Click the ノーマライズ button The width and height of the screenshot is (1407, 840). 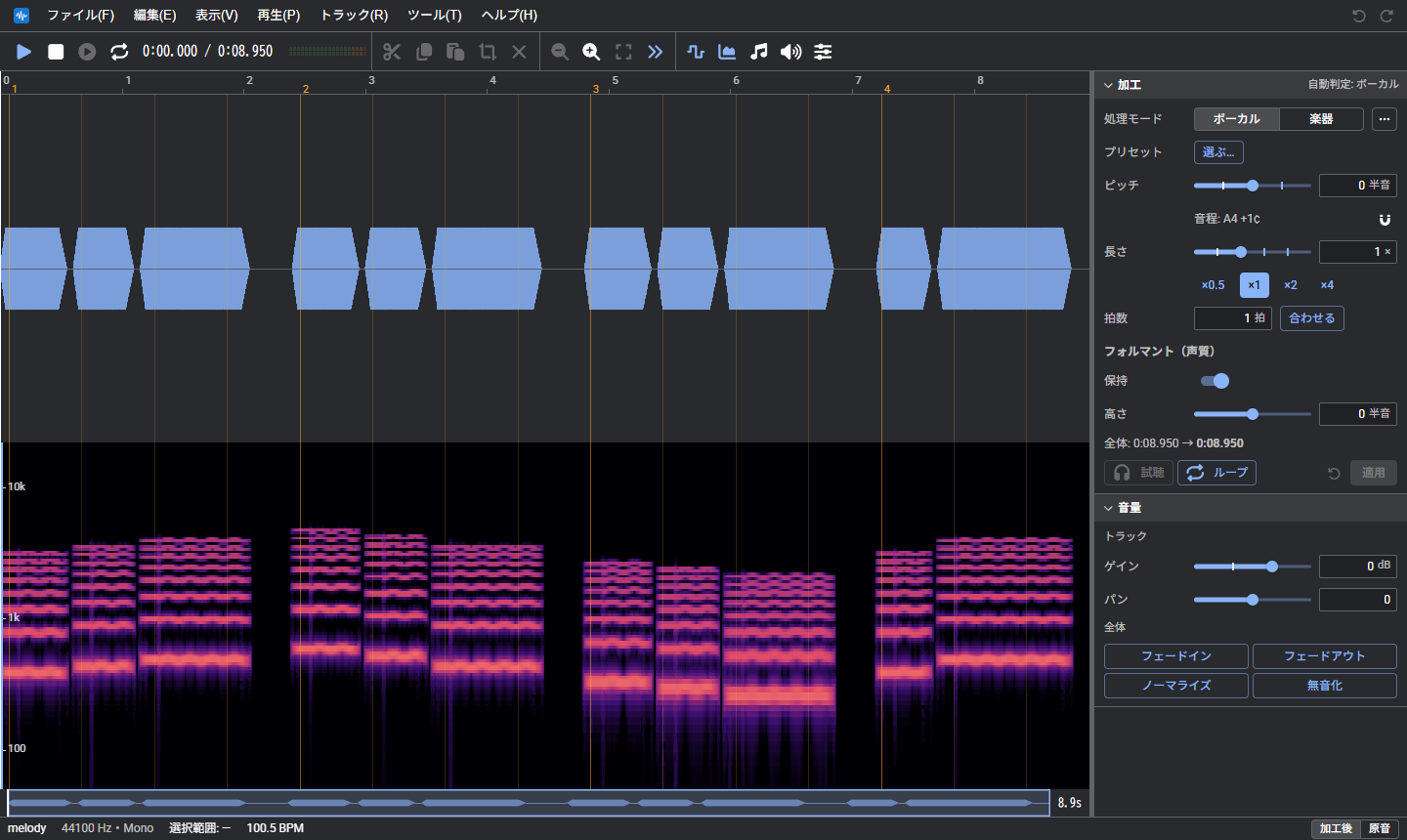tap(1176, 686)
